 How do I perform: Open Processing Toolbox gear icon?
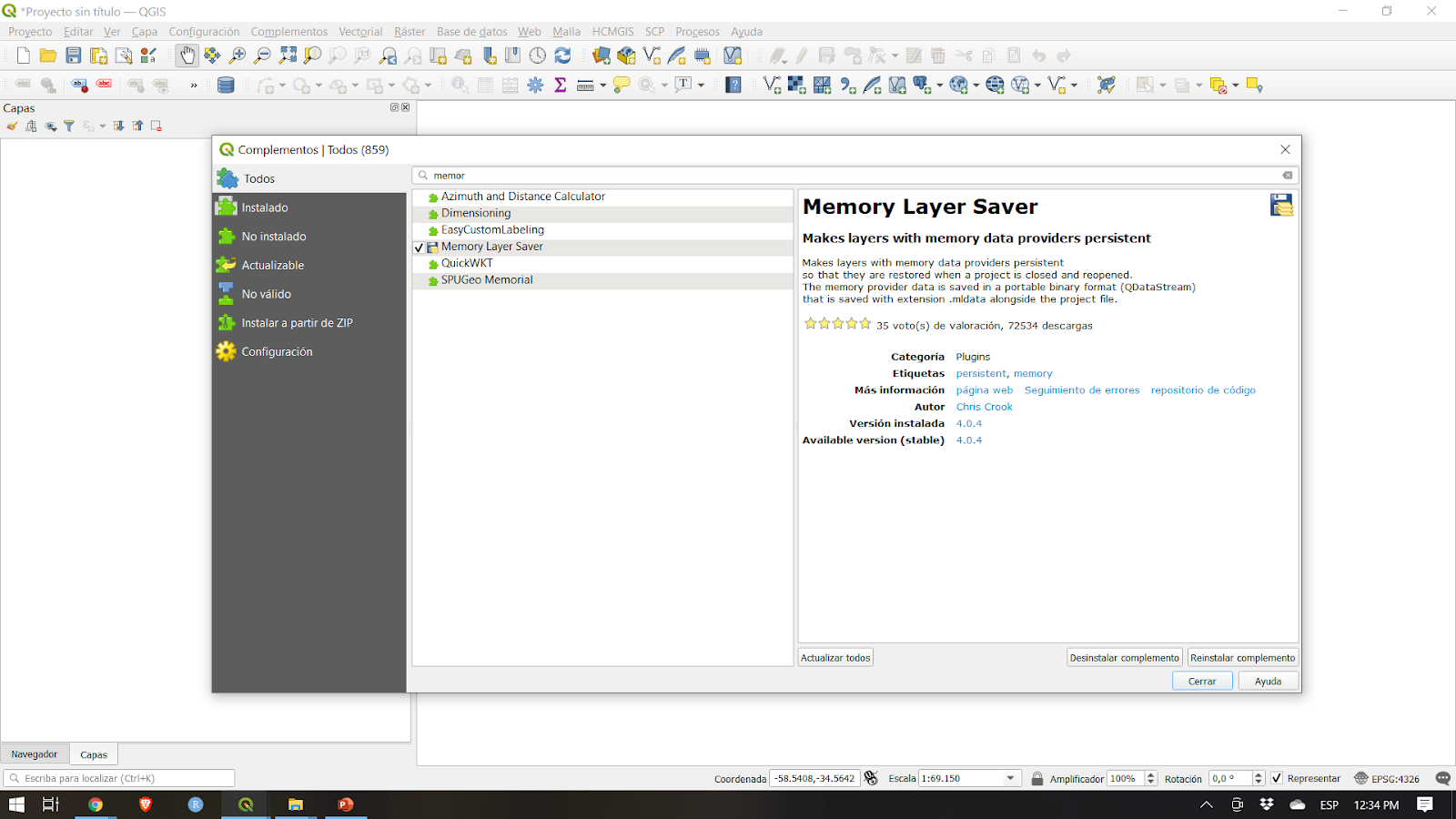point(535,85)
